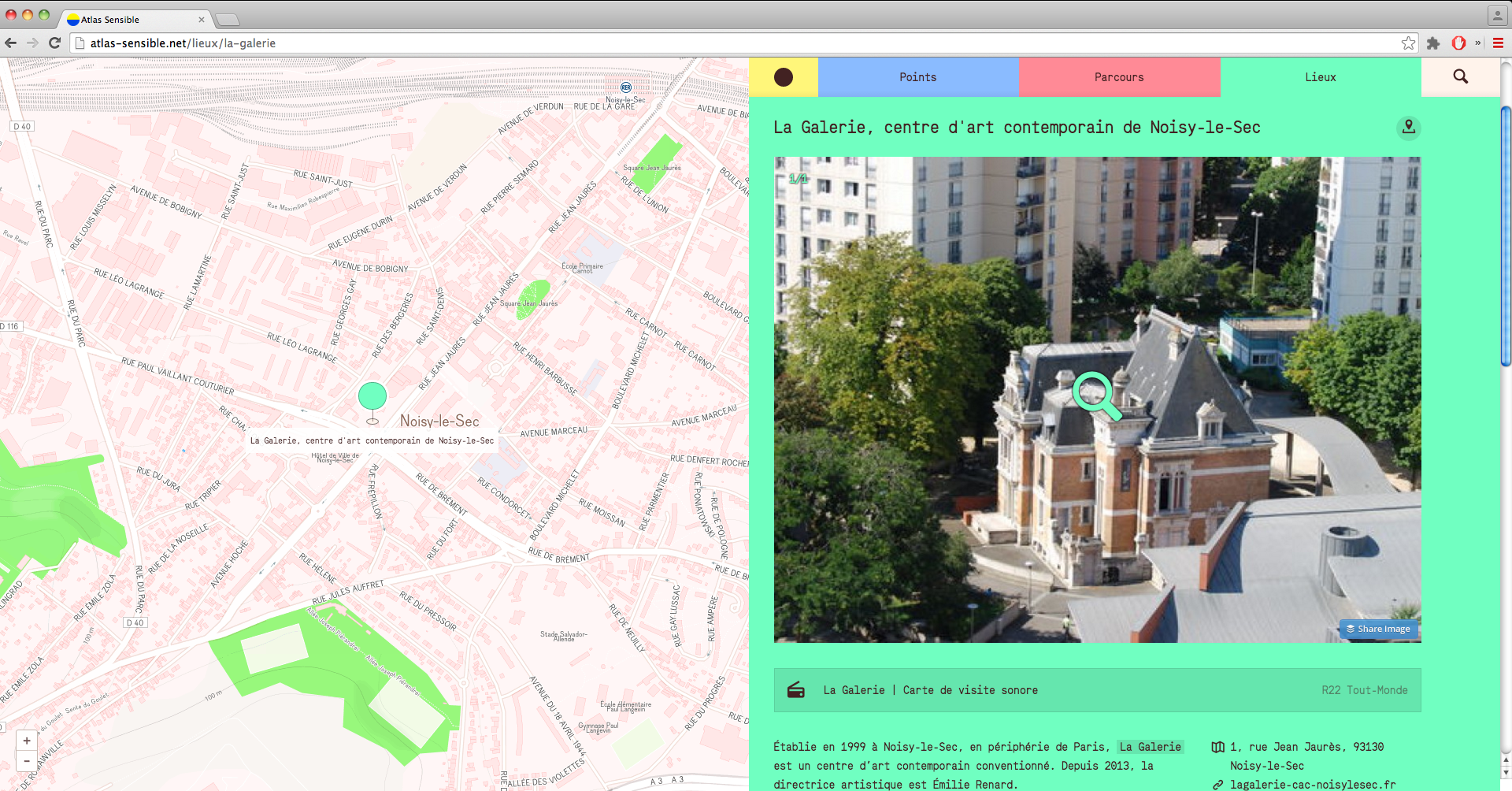The width and height of the screenshot is (1512, 791).
Task: Open the Points tab
Action: (918, 77)
